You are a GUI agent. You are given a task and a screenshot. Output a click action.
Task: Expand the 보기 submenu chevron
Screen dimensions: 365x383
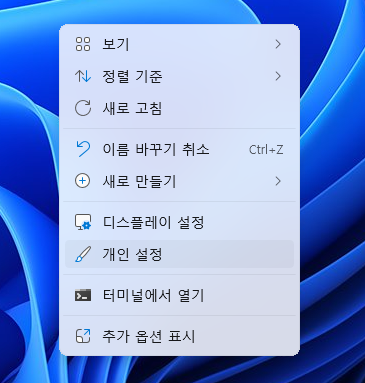278,44
